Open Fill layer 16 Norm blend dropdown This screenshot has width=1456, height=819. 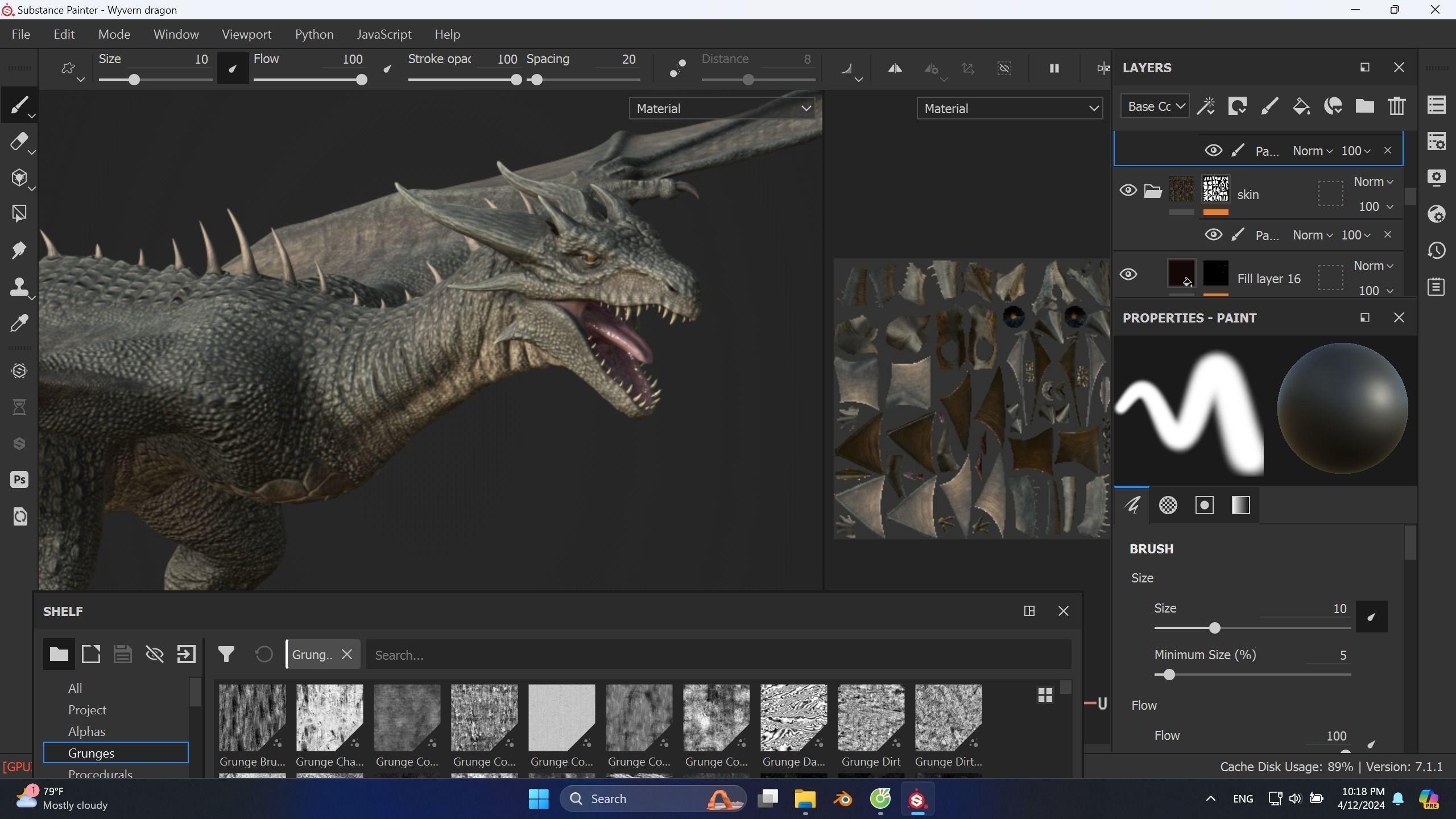(x=1373, y=266)
